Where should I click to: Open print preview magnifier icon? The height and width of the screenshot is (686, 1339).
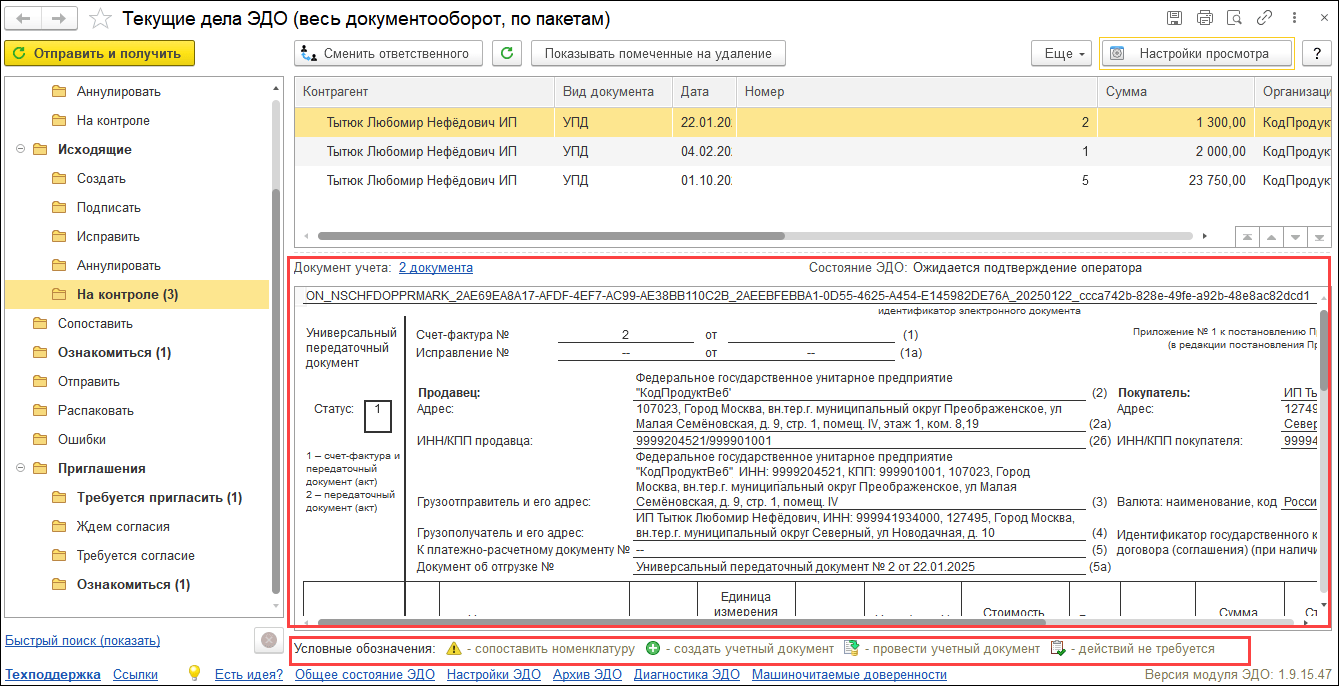tap(1234, 18)
